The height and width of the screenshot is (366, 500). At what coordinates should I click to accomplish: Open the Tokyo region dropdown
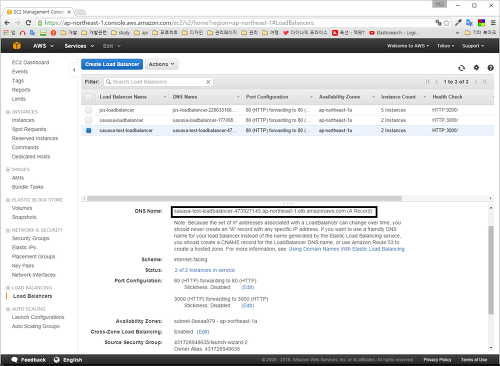(x=445, y=46)
